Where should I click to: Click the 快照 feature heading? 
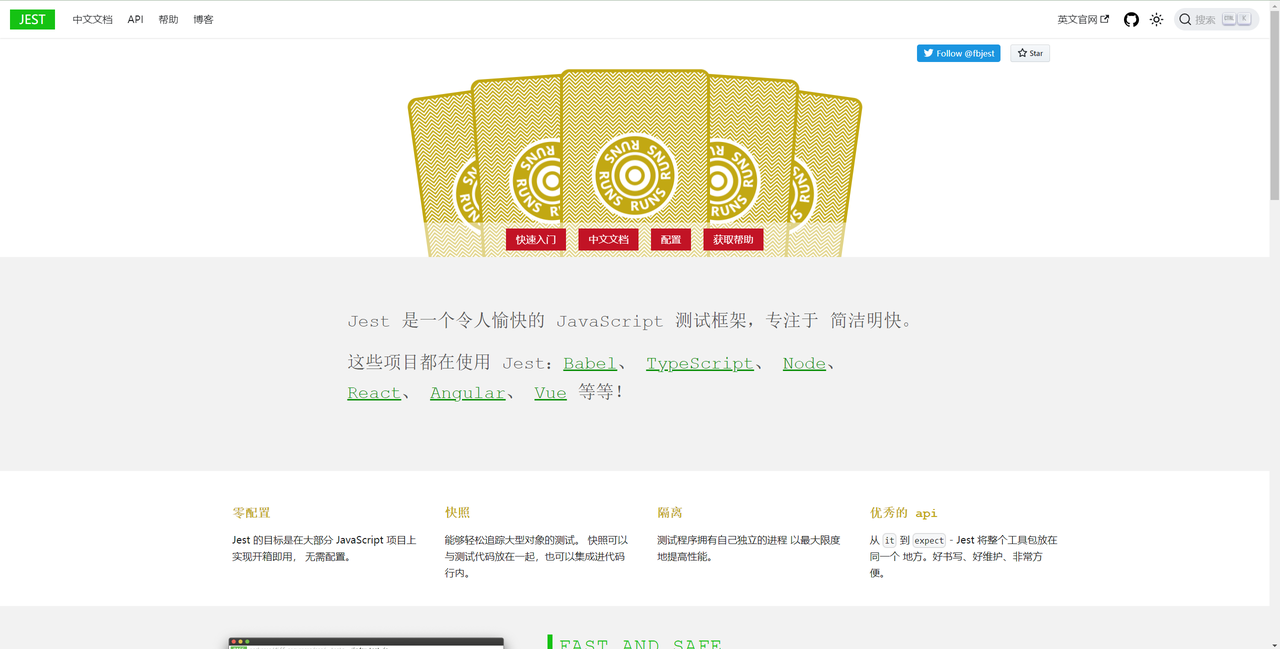coord(457,512)
